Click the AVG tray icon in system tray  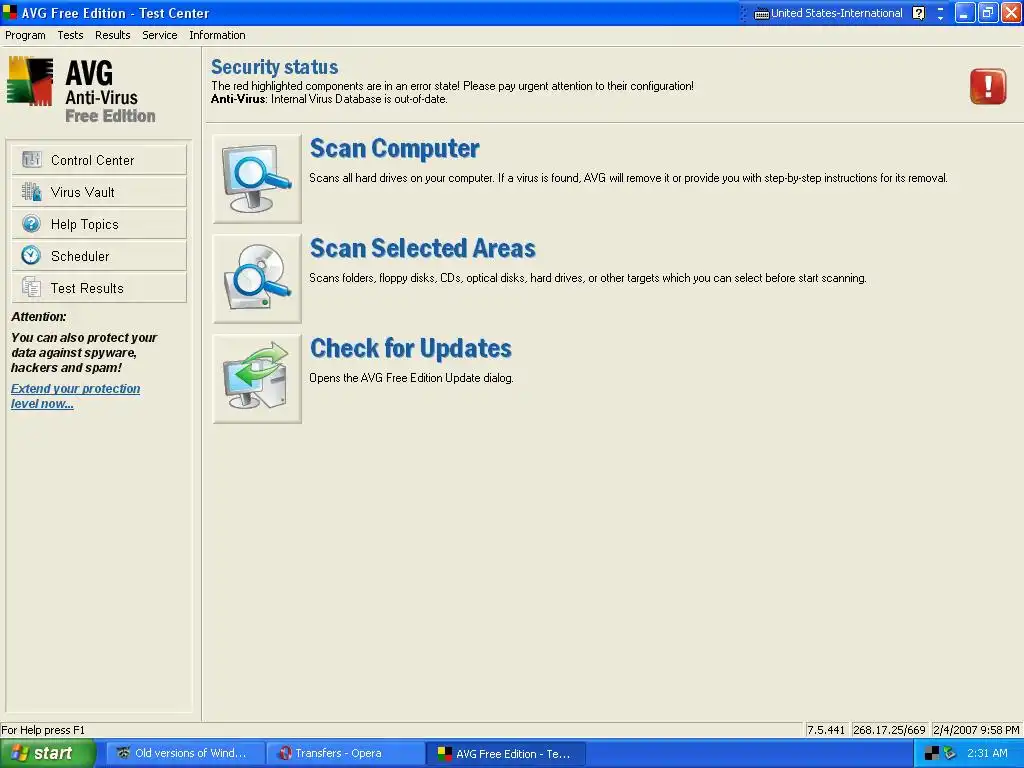click(x=933, y=753)
